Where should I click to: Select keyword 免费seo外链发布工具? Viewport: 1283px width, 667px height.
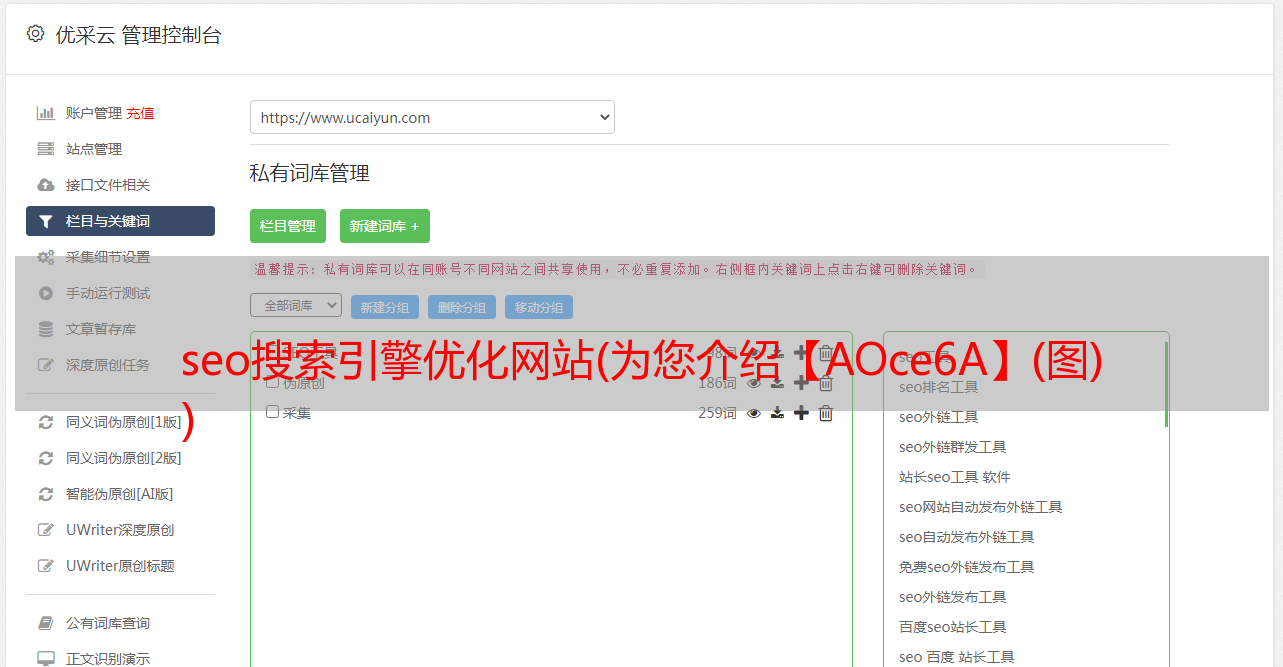pyautogui.click(x=966, y=567)
